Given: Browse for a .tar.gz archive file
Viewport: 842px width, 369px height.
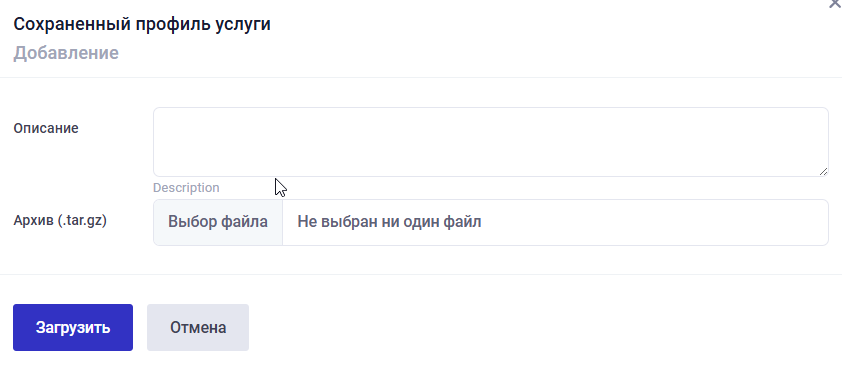Looking at the screenshot, I should tap(217, 222).
